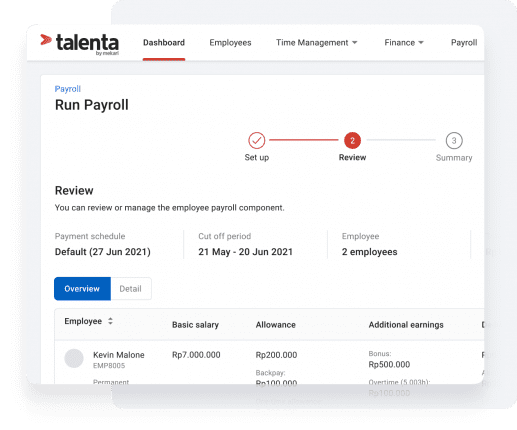Click the employee ID EMP8005
The image size is (517, 430).
(109, 366)
